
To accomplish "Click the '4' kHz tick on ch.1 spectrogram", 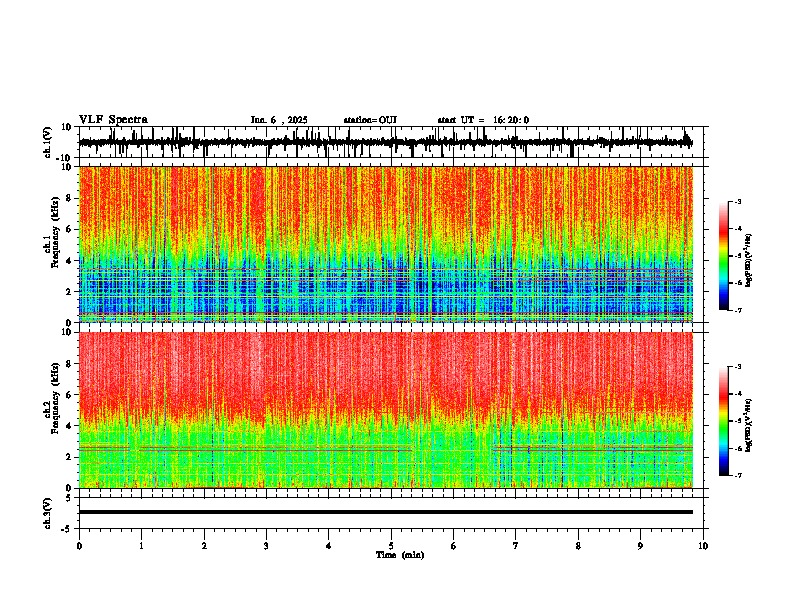I will (x=70, y=261).
